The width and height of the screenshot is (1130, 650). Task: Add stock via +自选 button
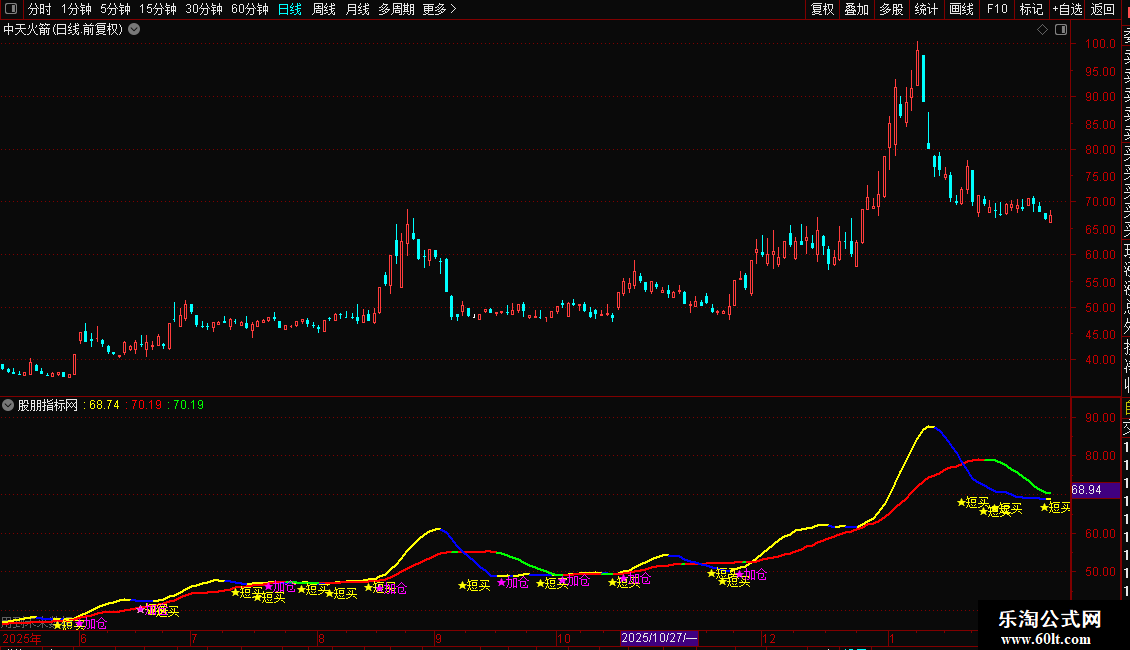(1067, 9)
